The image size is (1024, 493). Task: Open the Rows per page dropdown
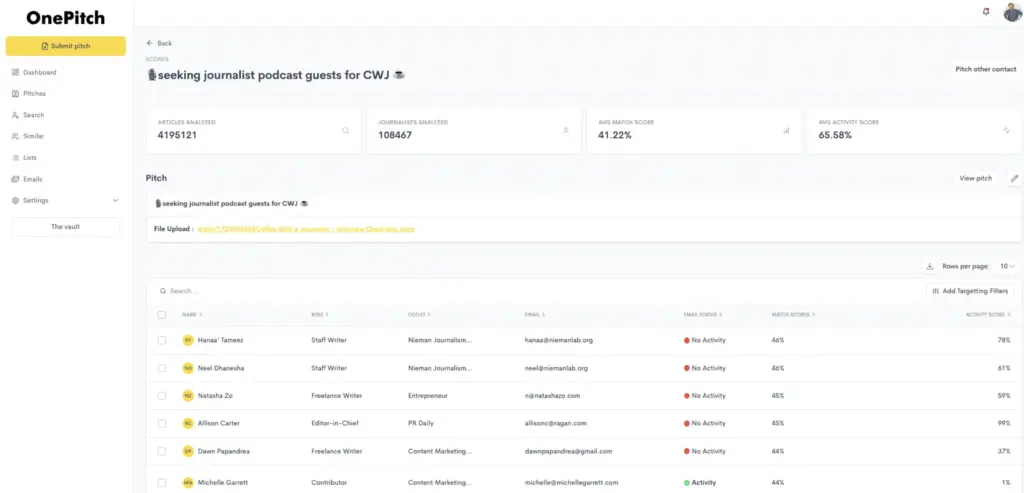click(1008, 266)
